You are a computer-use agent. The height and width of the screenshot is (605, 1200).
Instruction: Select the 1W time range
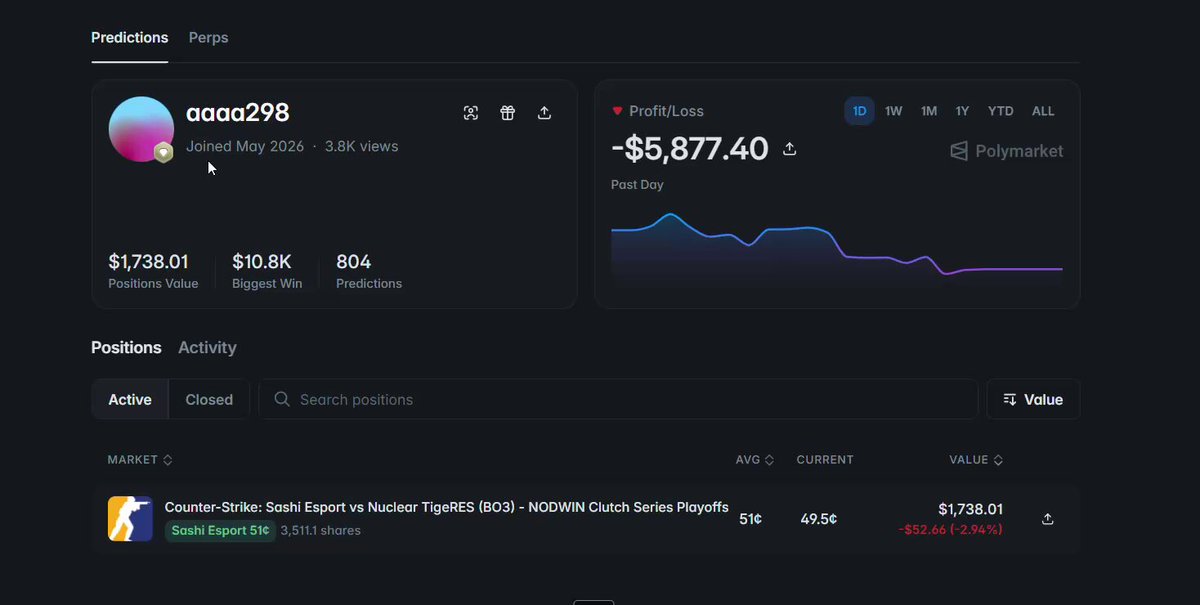pos(894,111)
